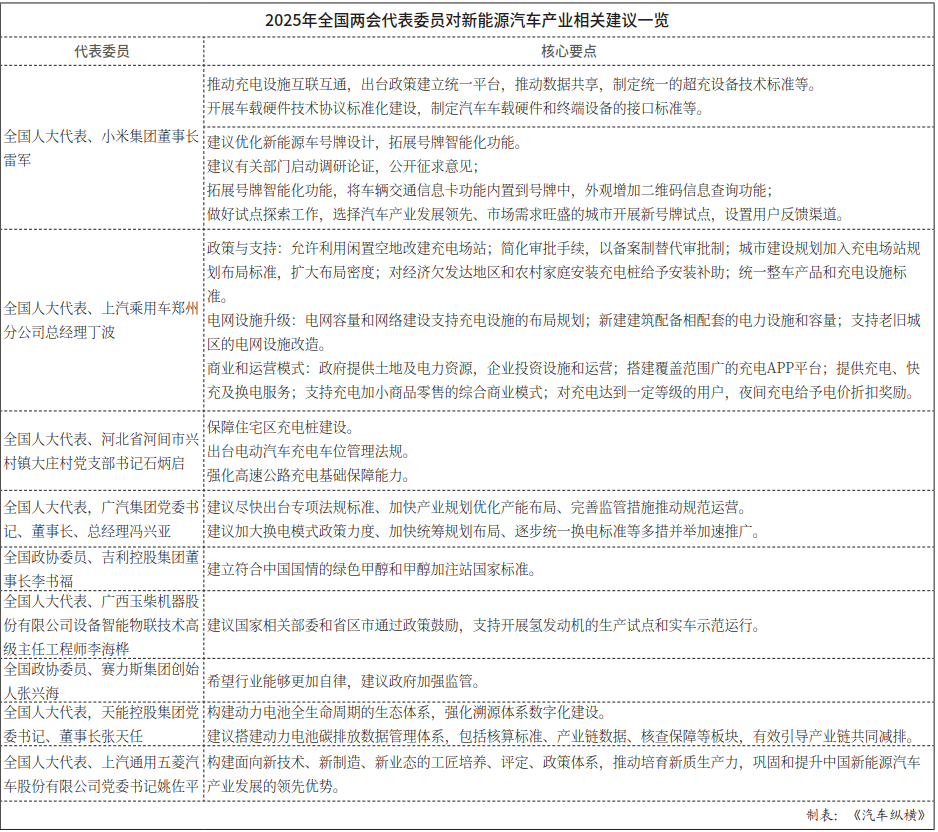Click the line '建议优化新能源车号牌设计，拓展号牌智能化功能'

coord(366,142)
